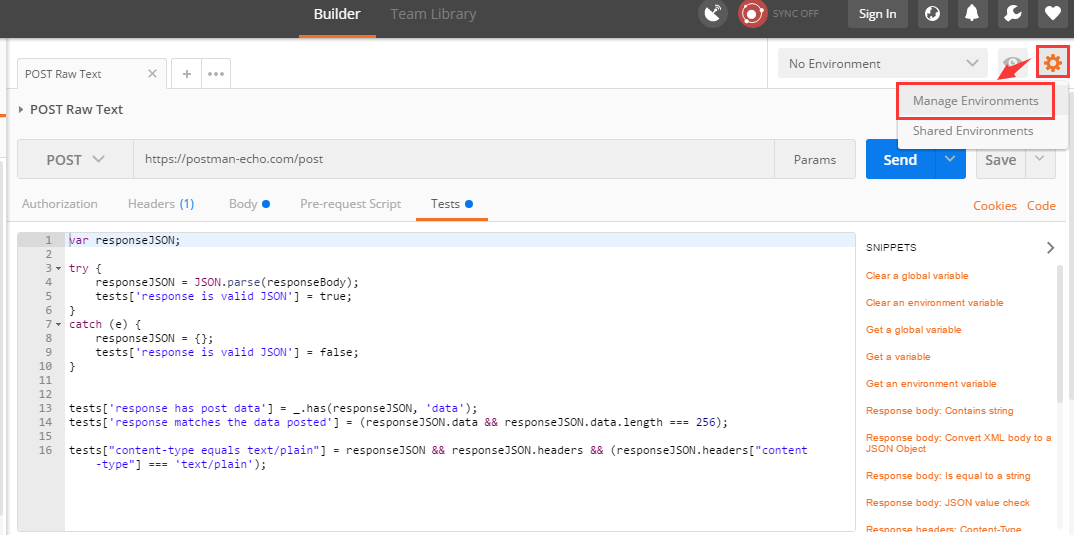The image size is (1074, 535).
Task: Insert 'Response body: JSON value check' snippet
Action: 947,503
